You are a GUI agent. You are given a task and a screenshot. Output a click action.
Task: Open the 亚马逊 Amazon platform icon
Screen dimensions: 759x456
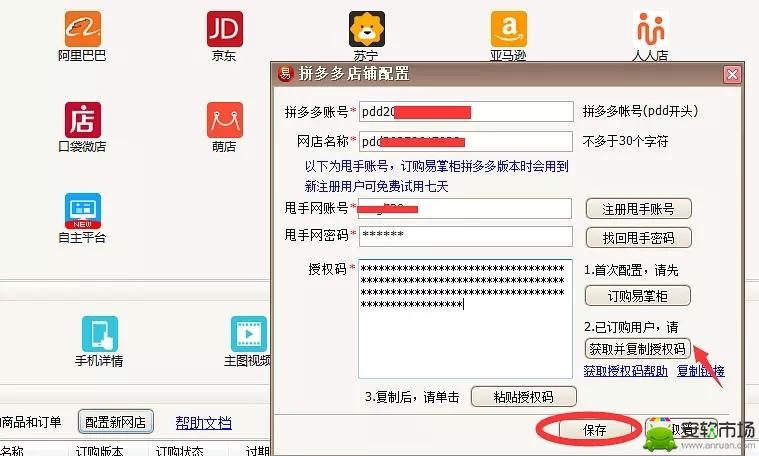[509, 30]
